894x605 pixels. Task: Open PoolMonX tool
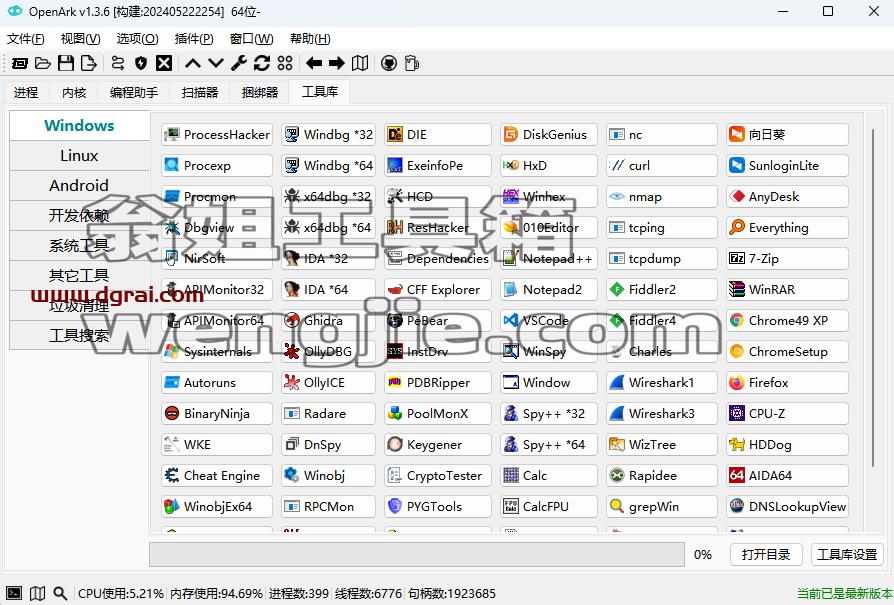pyautogui.click(x=437, y=413)
